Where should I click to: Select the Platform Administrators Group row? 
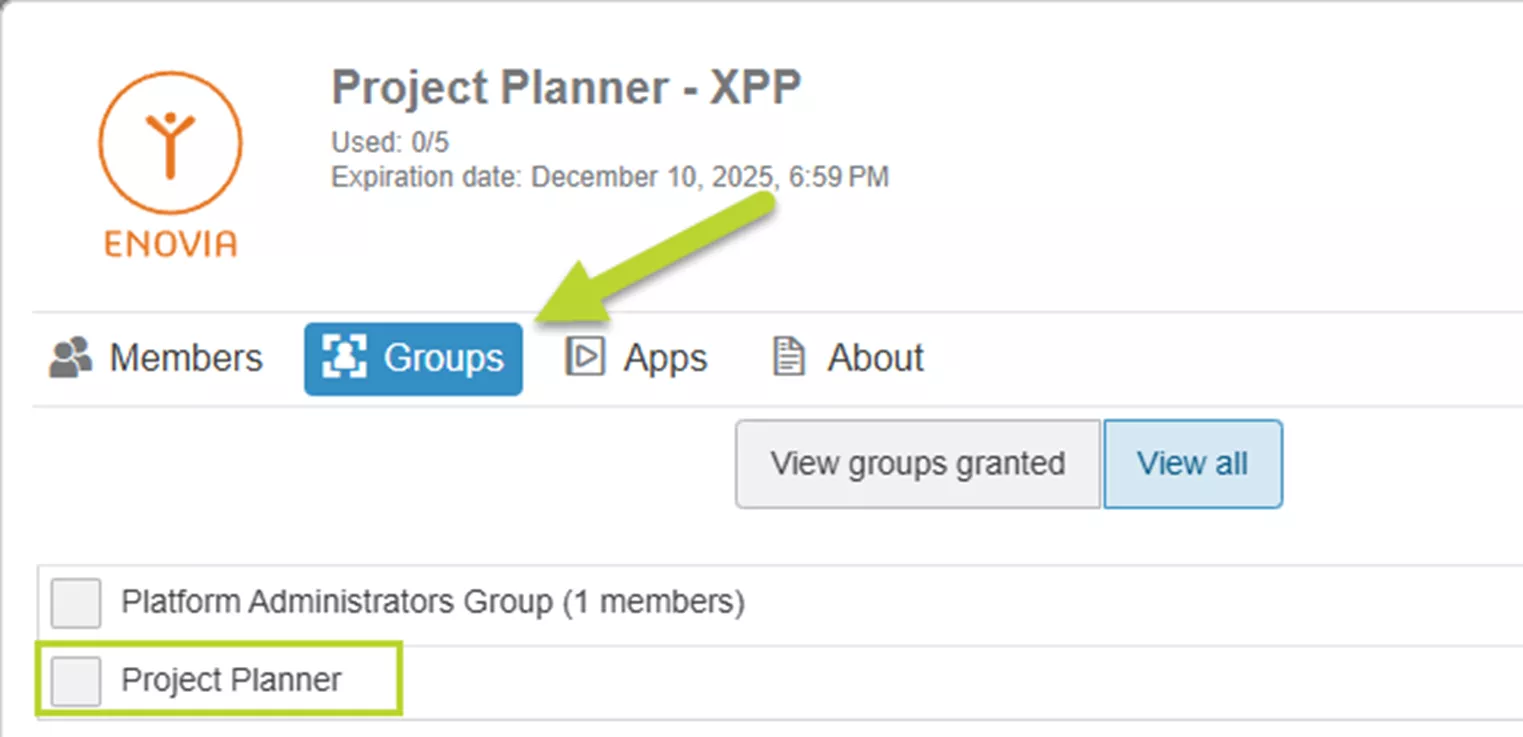(432, 602)
